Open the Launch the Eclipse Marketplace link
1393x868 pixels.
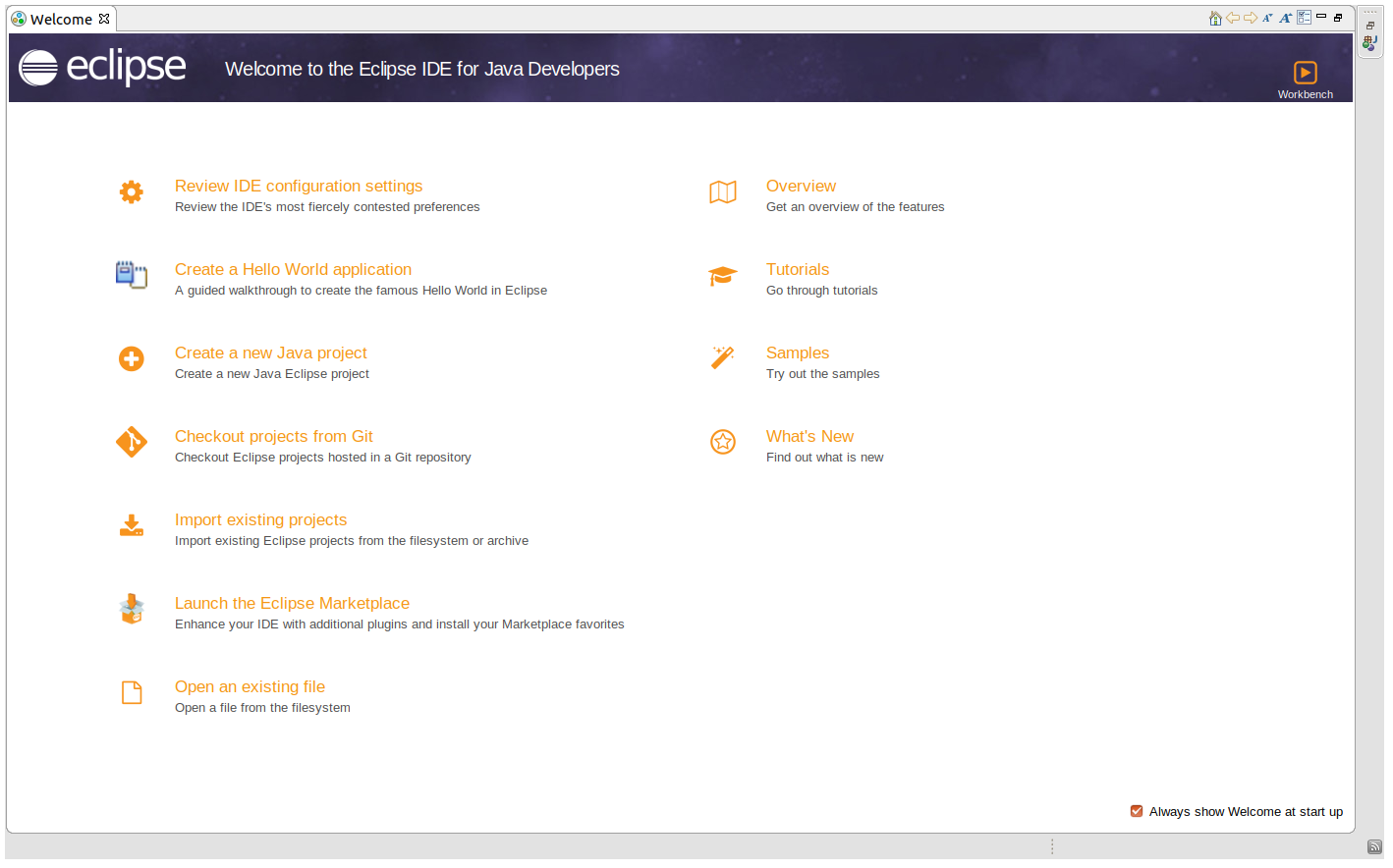click(x=292, y=604)
